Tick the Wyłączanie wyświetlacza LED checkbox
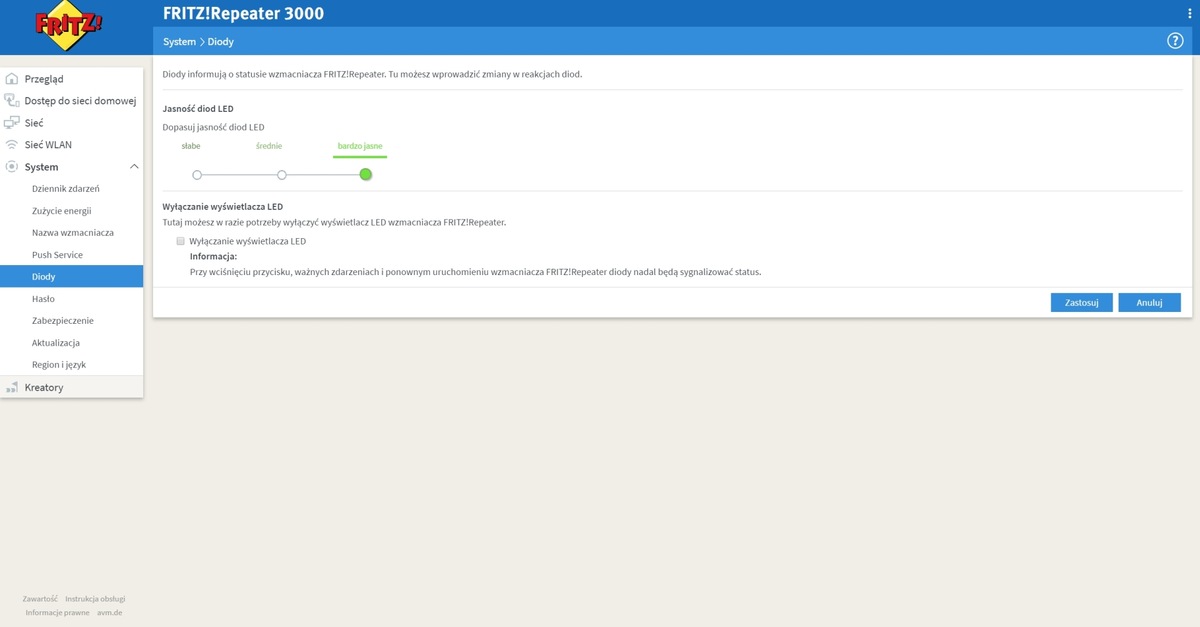The image size is (1200, 627). point(181,241)
